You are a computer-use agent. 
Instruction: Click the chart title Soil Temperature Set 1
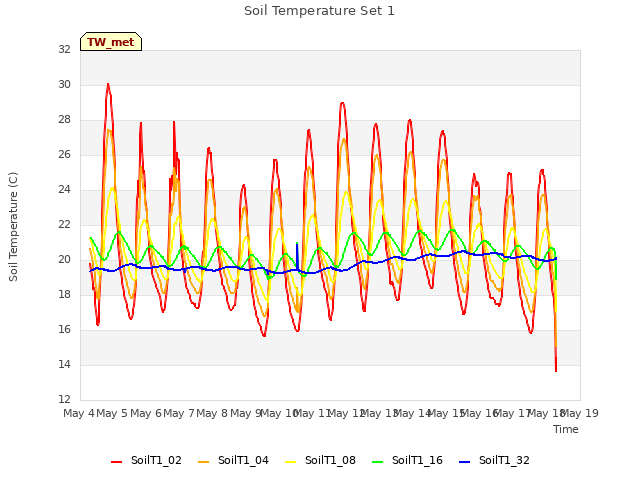point(319,11)
